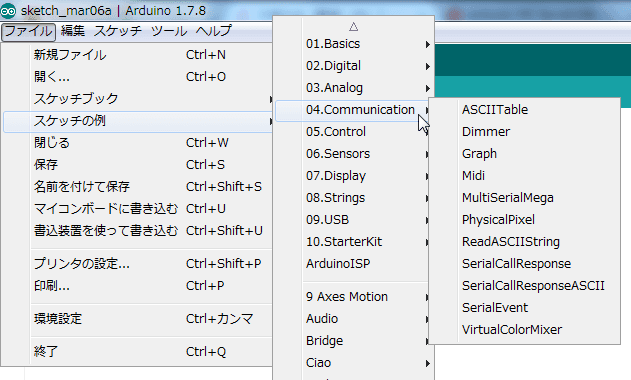Expand 02.Digital examples submenu
The width and height of the screenshot is (631, 380).
point(353,66)
